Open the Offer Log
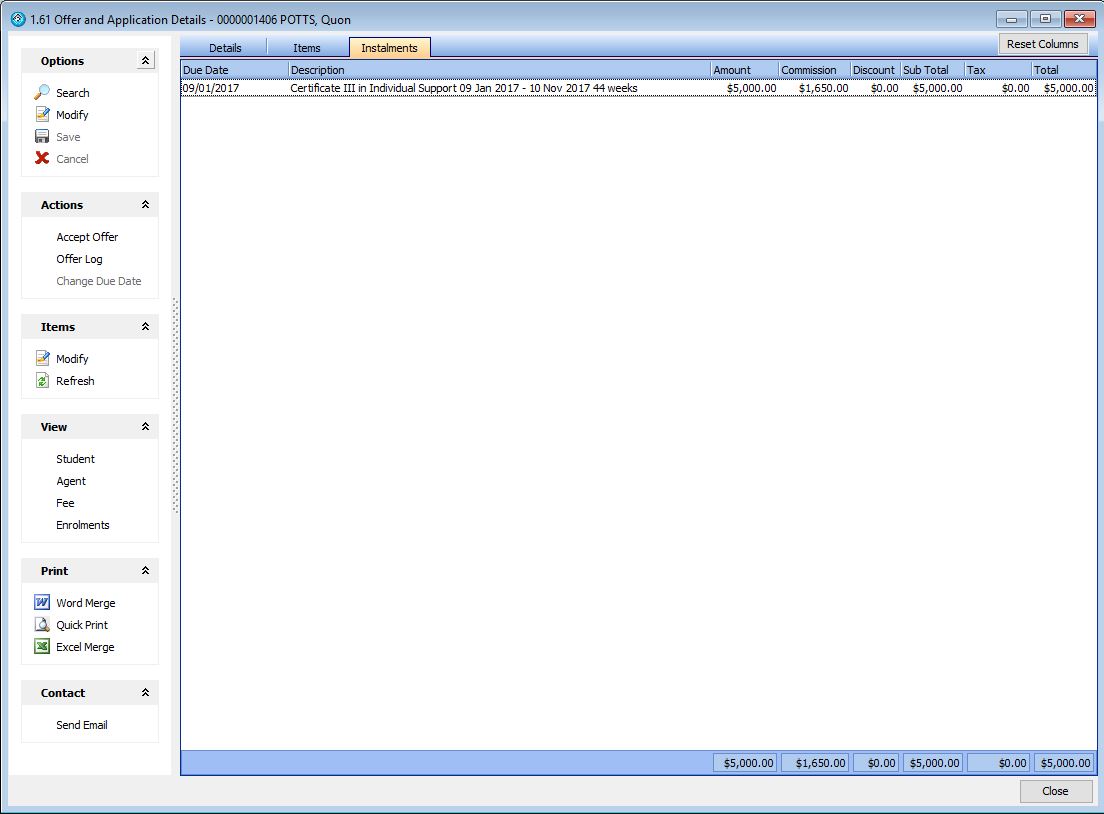The width and height of the screenshot is (1104, 814). point(79,259)
